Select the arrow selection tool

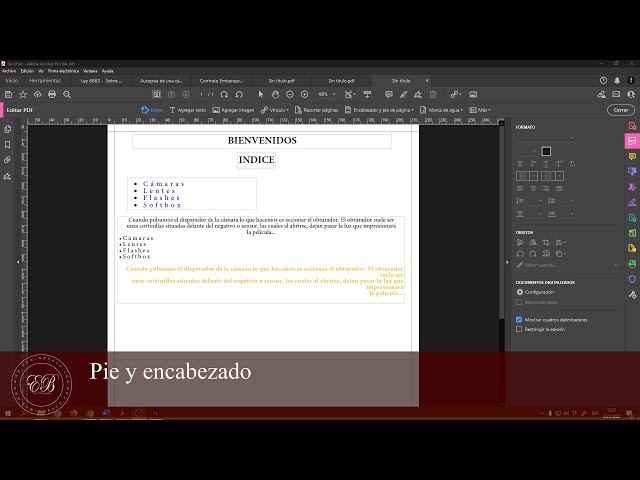(261, 95)
